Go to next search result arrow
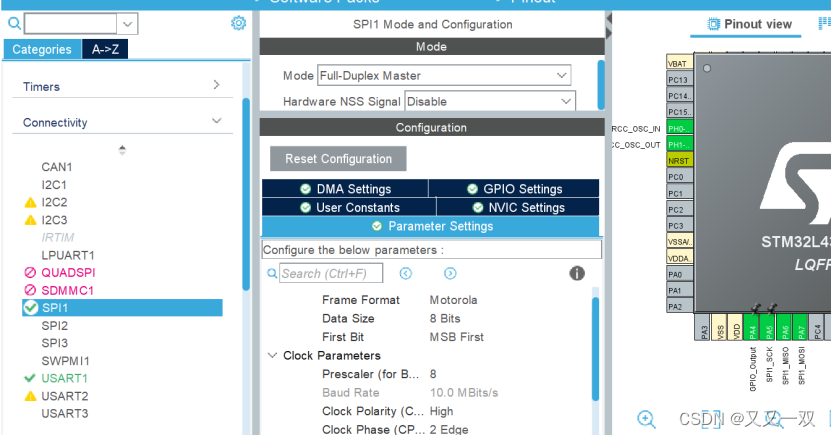The height and width of the screenshot is (436, 831). pyautogui.click(x=450, y=273)
